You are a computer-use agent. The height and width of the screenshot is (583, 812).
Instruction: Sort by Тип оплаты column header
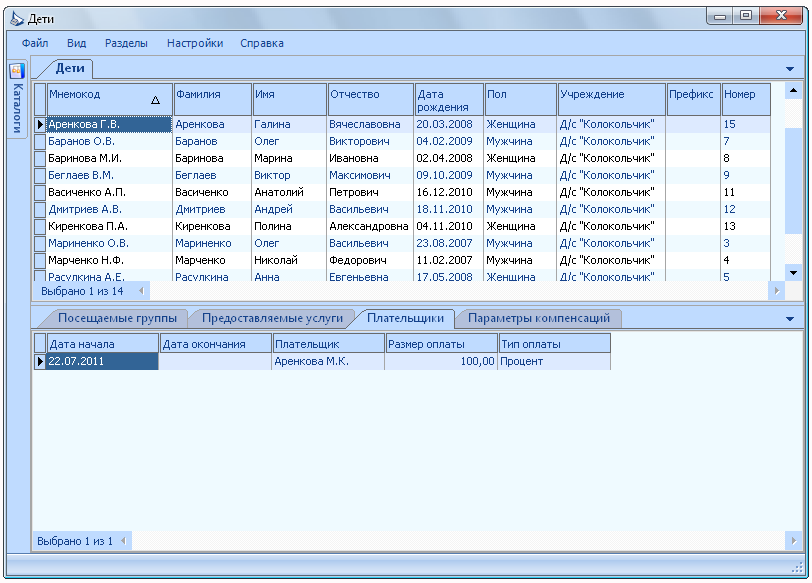click(555, 344)
